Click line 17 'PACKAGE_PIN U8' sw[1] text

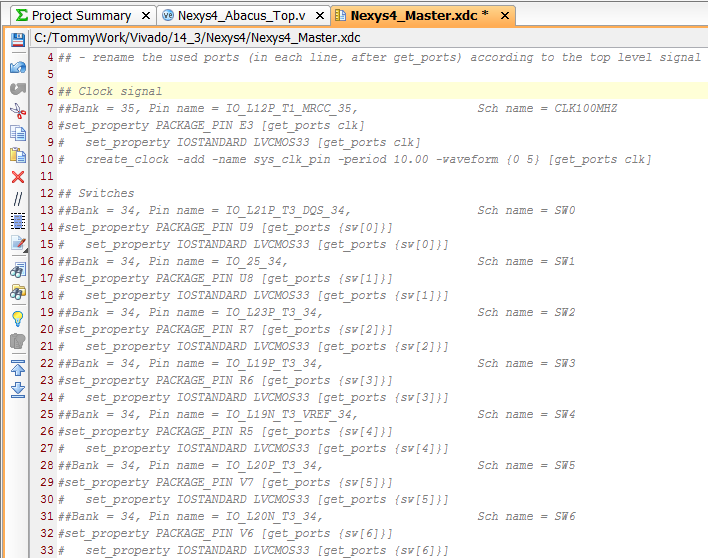coord(225,278)
